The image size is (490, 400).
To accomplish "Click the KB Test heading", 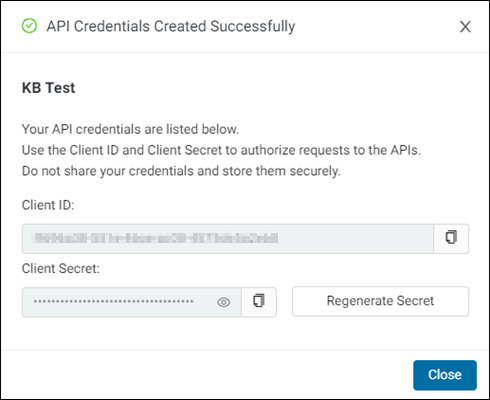I will tap(48, 88).
